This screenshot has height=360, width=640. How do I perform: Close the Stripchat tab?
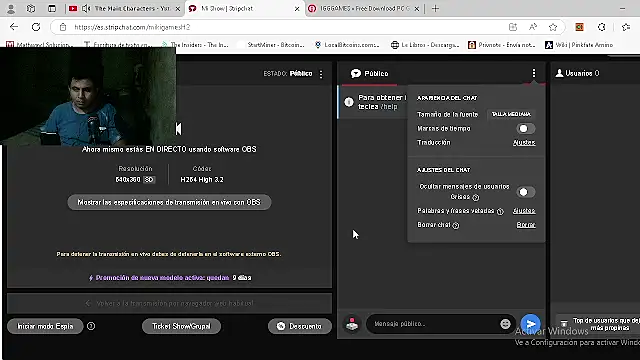(297, 9)
